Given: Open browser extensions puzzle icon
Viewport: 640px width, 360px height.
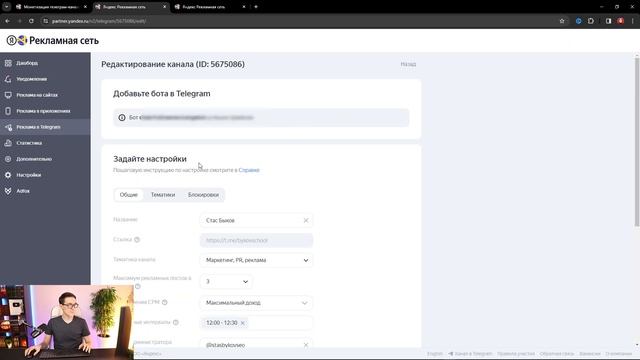Looking at the screenshot, I should tap(591, 21).
